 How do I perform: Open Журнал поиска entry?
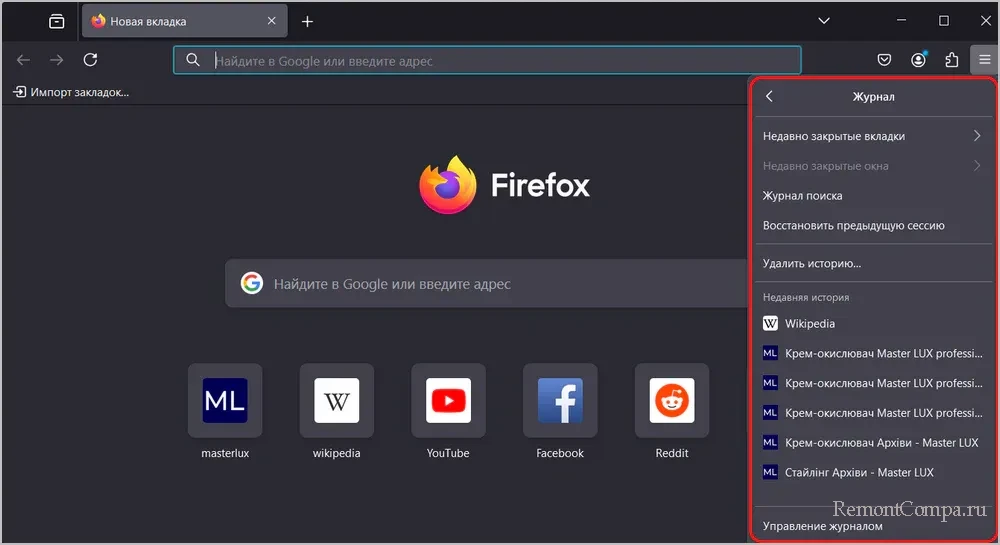tap(872, 196)
